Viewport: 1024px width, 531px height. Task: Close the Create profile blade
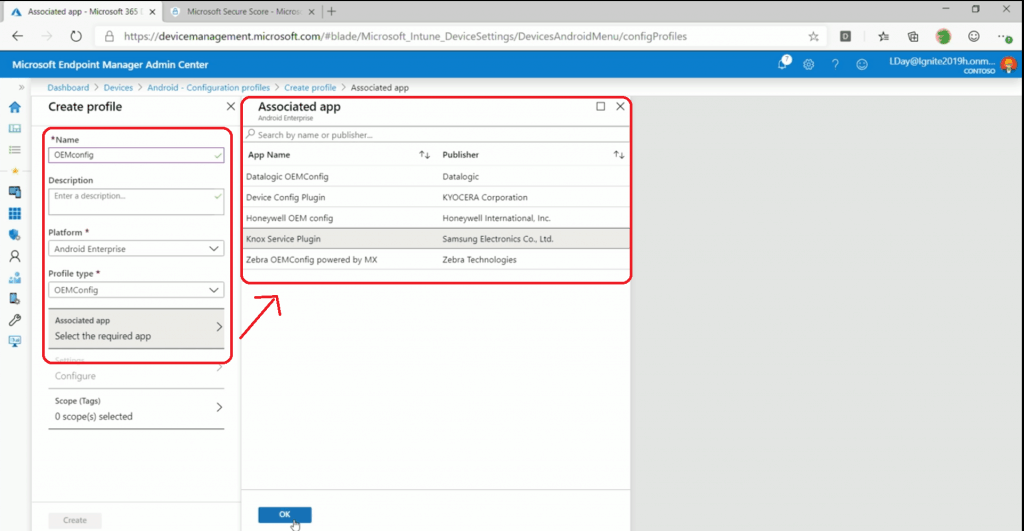coord(231,106)
